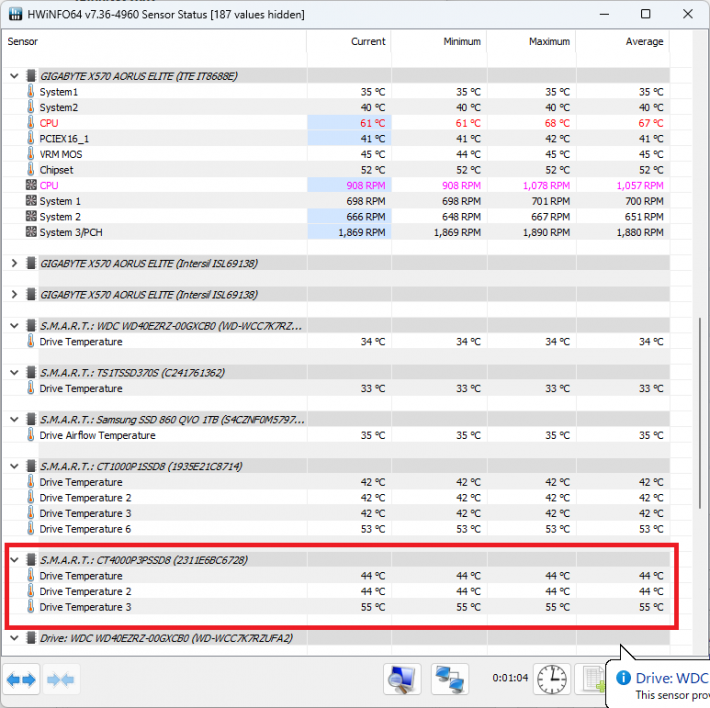Image resolution: width=710 pixels, height=708 pixels.
Task: Click the CPU fan icon in RPM row
Action: [x=30, y=186]
